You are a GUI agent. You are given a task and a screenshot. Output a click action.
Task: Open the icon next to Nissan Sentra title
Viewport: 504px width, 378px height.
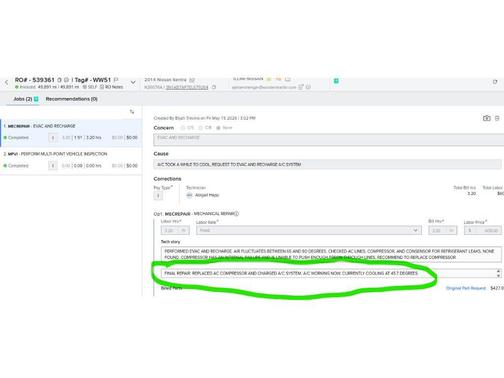click(x=192, y=80)
